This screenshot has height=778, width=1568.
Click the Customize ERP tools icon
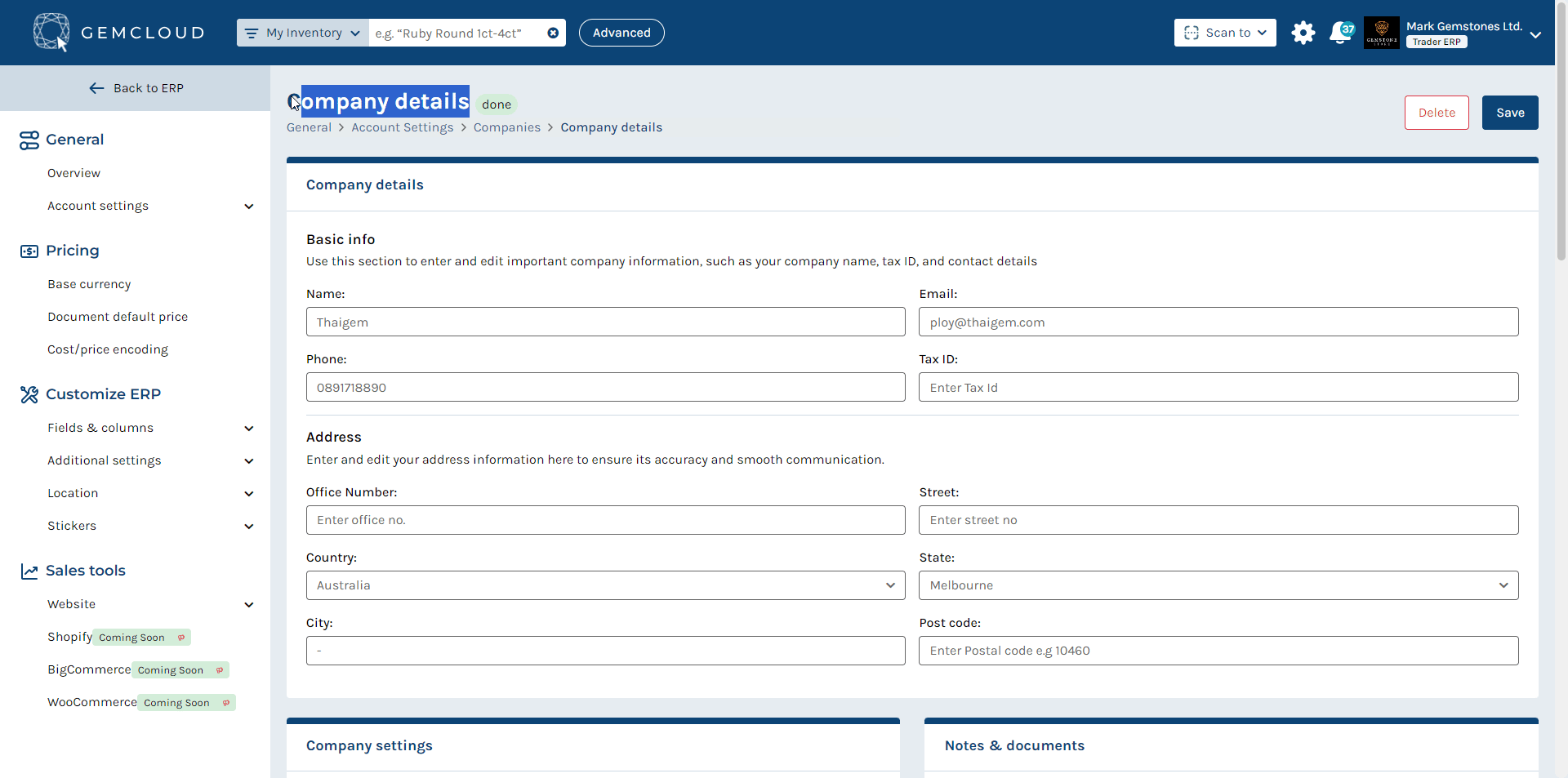pos(29,395)
